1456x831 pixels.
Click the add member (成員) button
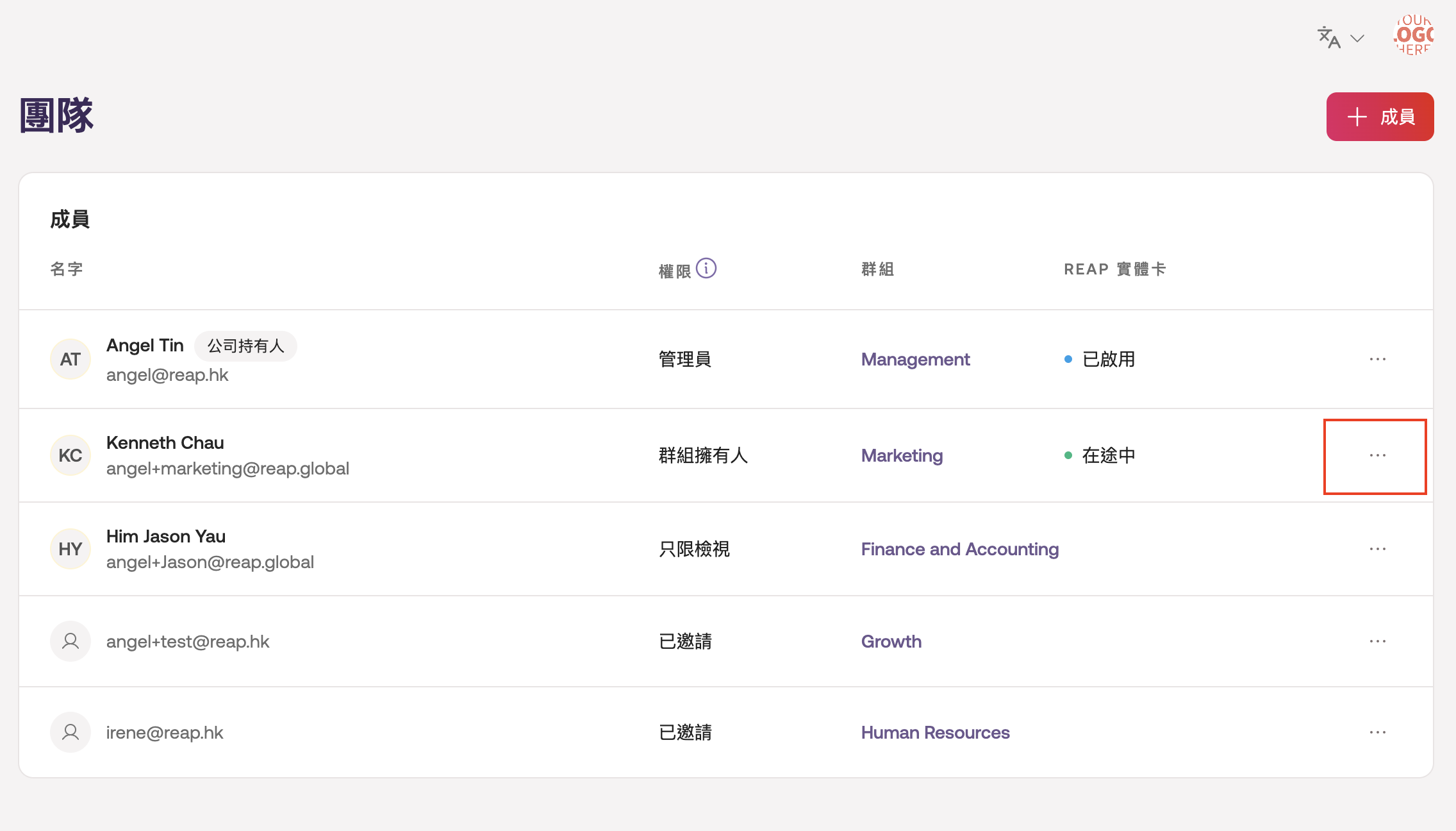[x=1380, y=117]
